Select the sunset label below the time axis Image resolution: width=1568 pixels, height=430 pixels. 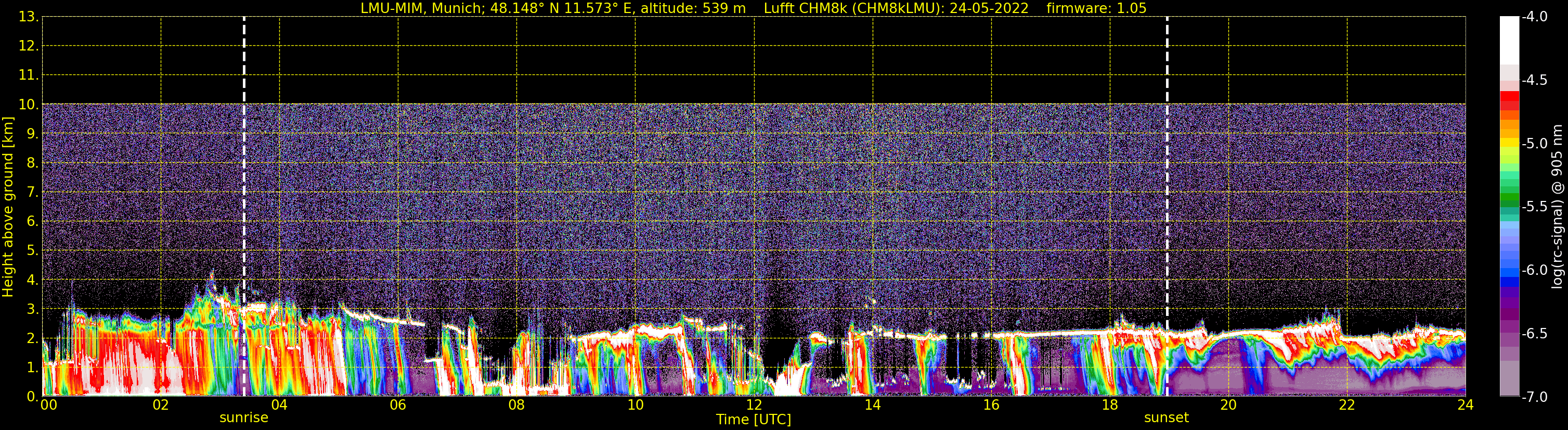click(x=1165, y=418)
